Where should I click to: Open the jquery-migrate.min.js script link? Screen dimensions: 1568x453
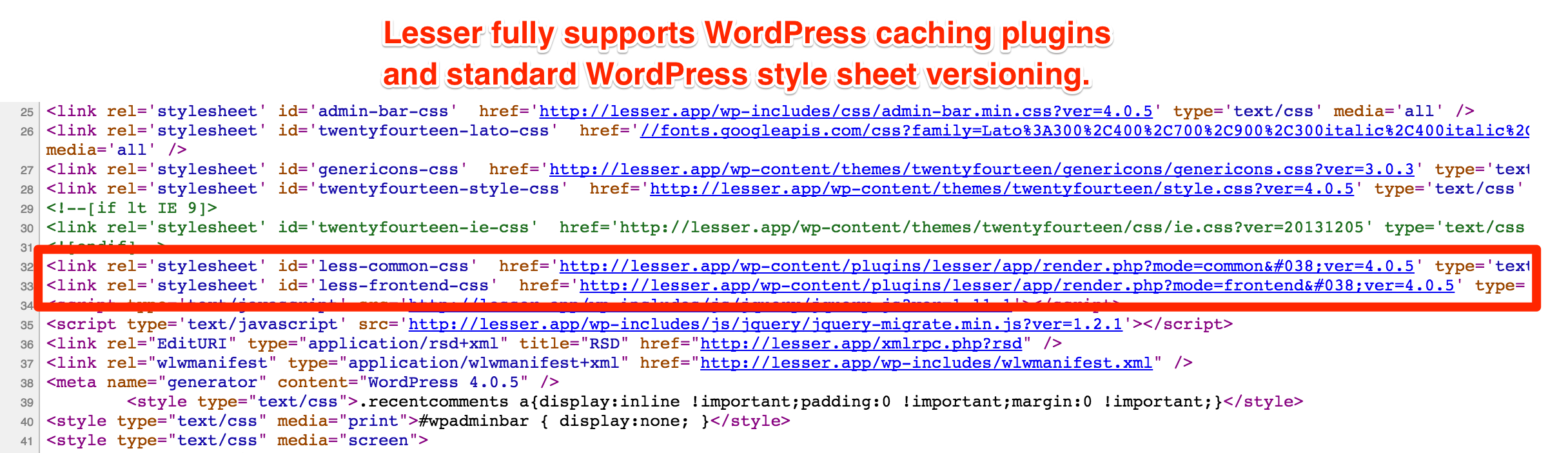[765, 325]
